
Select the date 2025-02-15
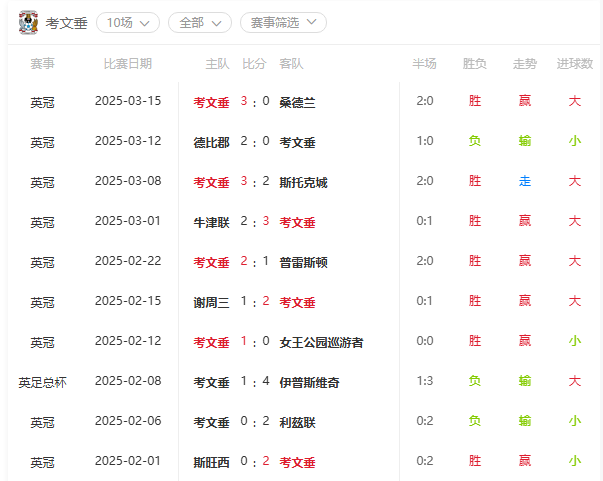point(128,301)
